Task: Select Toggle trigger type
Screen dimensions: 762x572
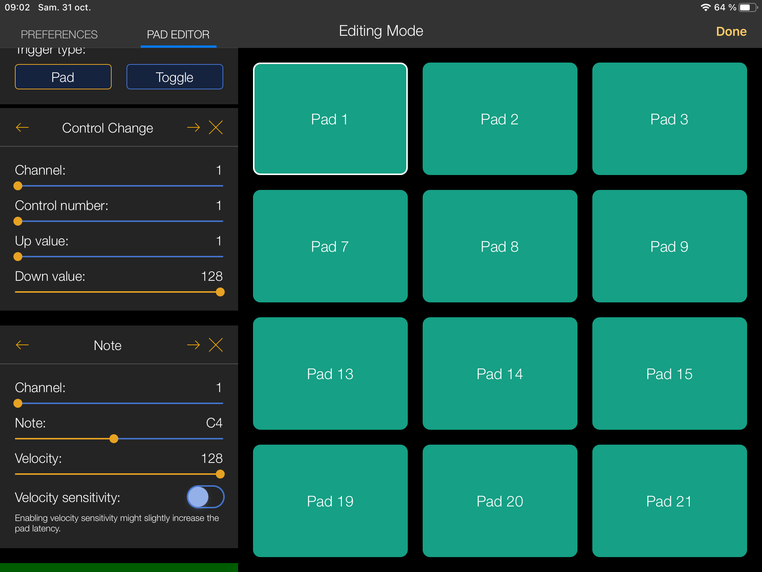Action: (x=174, y=77)
